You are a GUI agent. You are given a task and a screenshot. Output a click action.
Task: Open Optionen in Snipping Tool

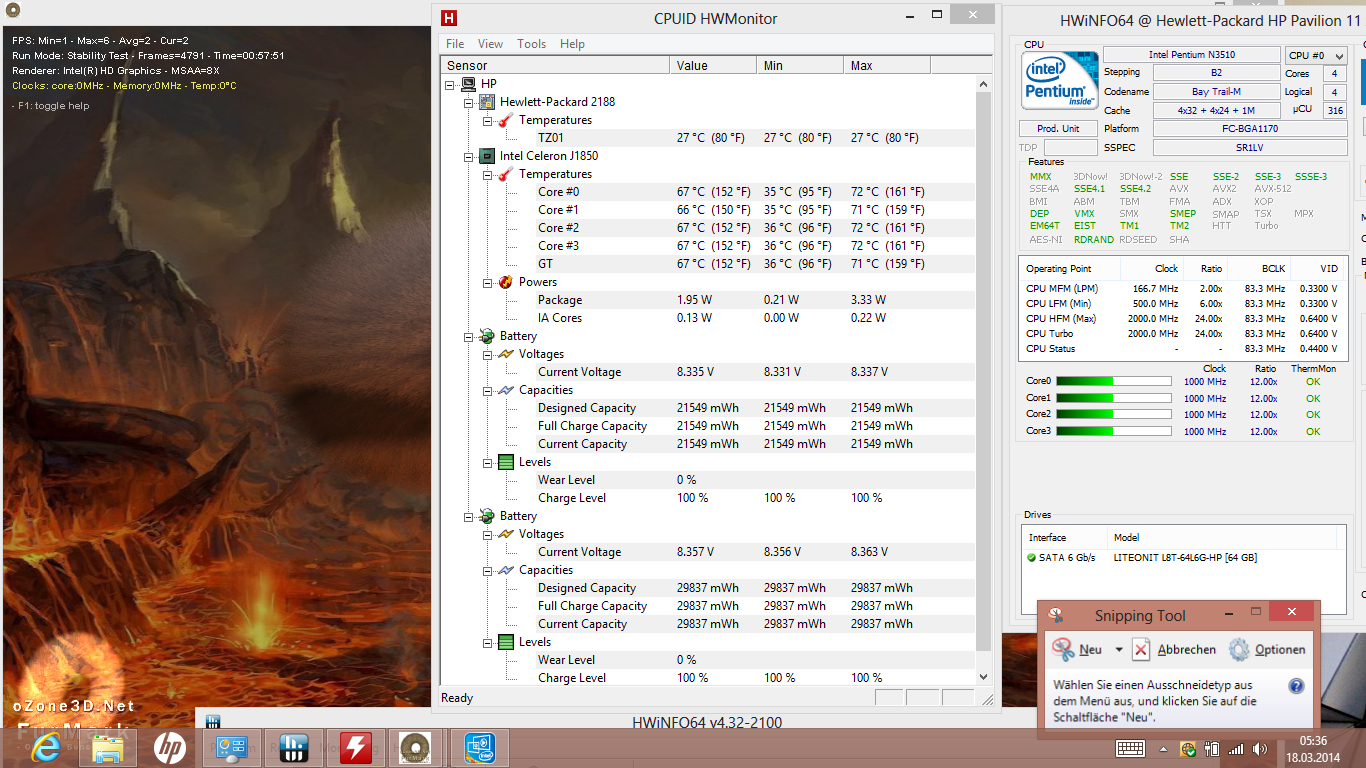point(1267,650)
